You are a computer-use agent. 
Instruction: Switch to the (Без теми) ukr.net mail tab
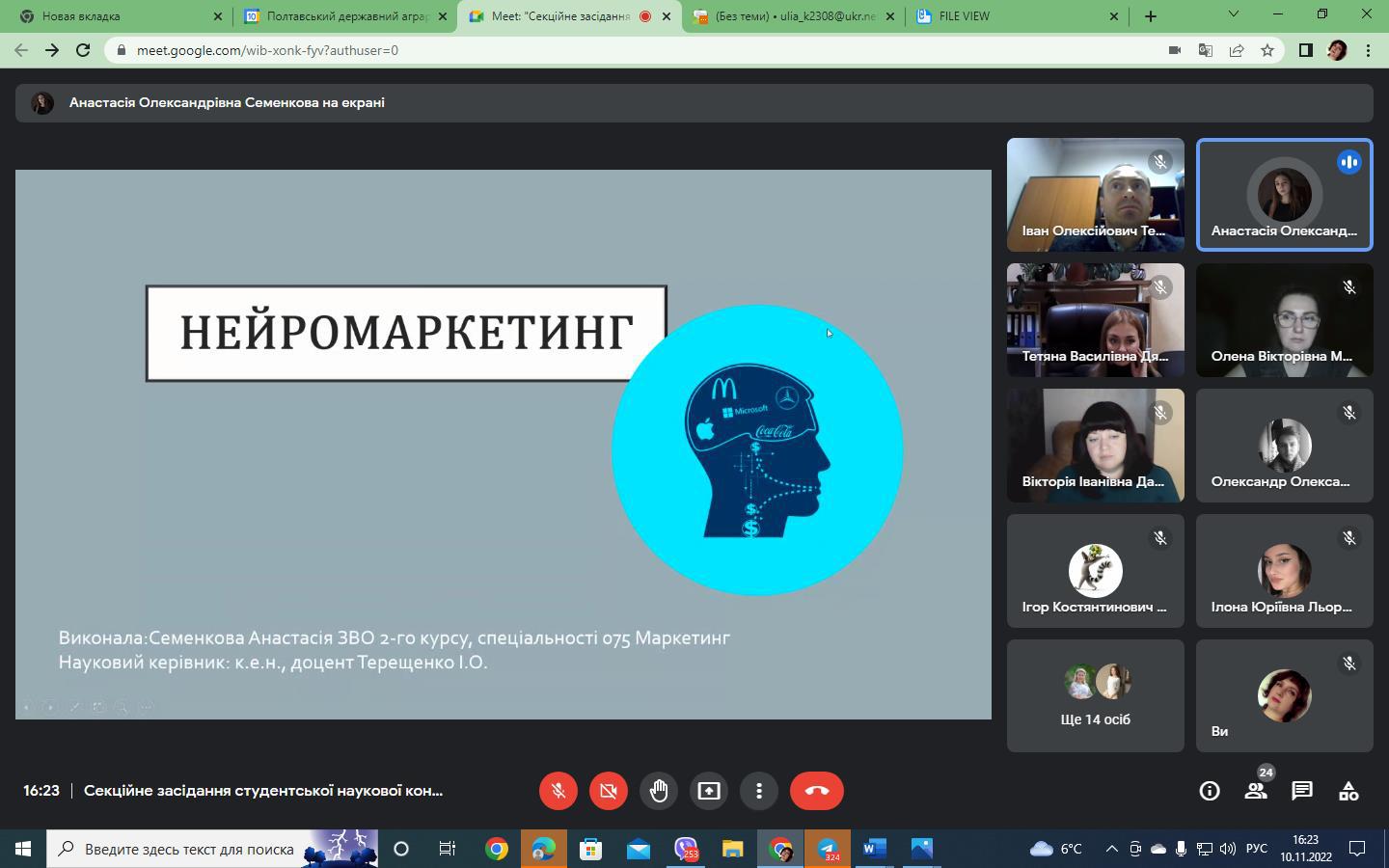click(793, 16)
